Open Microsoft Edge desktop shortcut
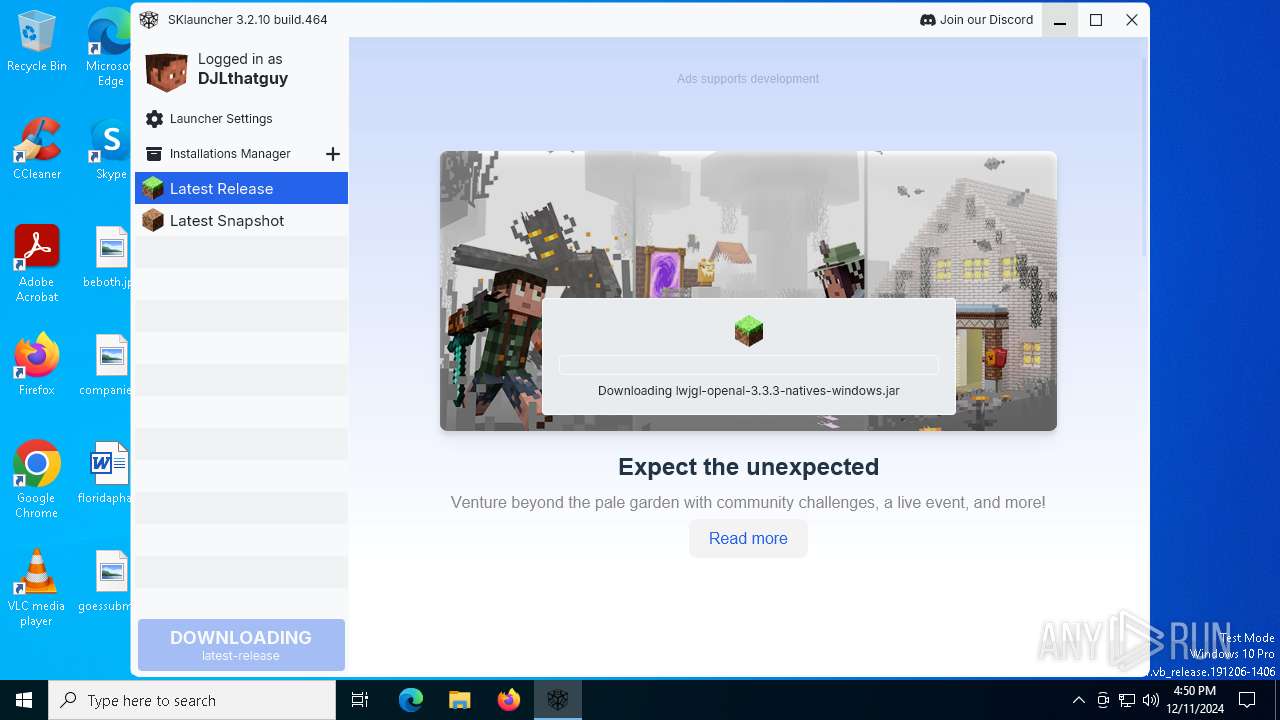Viewport: 1280px width, 720px height. point(110,48)
